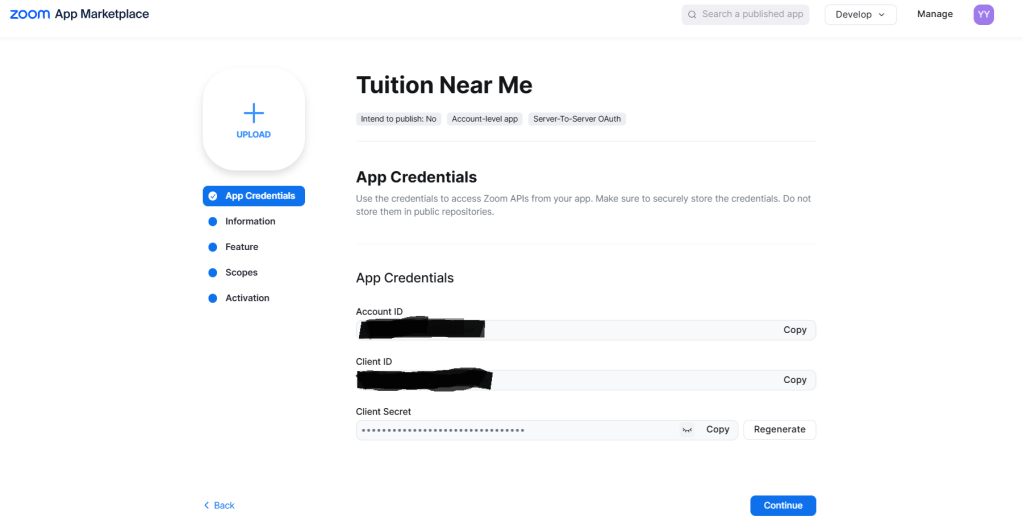This screenshot has height=529, width=1023.
Task: Copy the Client Secret
Action: [x=717, y=430]
